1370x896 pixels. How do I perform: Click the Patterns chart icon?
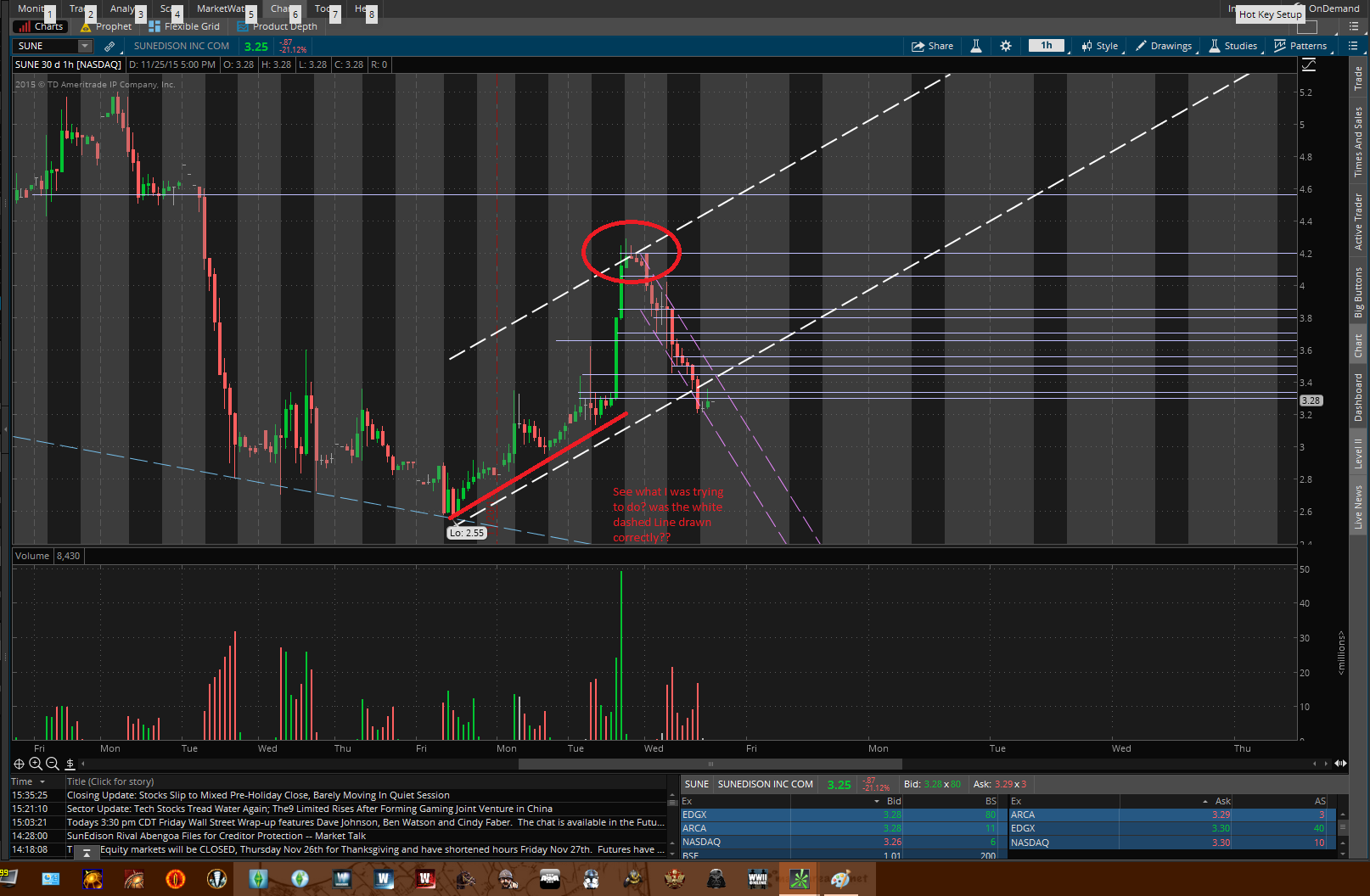click(x=1280, y=46)
